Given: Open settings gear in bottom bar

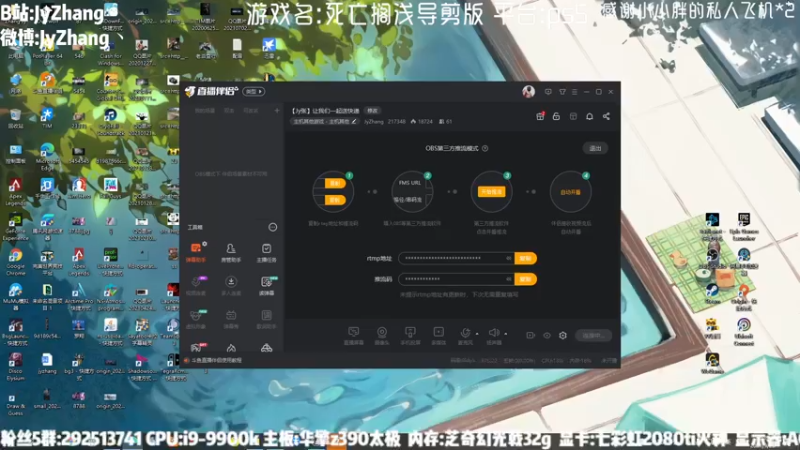Looking at the screenshot, I should 563,335.
